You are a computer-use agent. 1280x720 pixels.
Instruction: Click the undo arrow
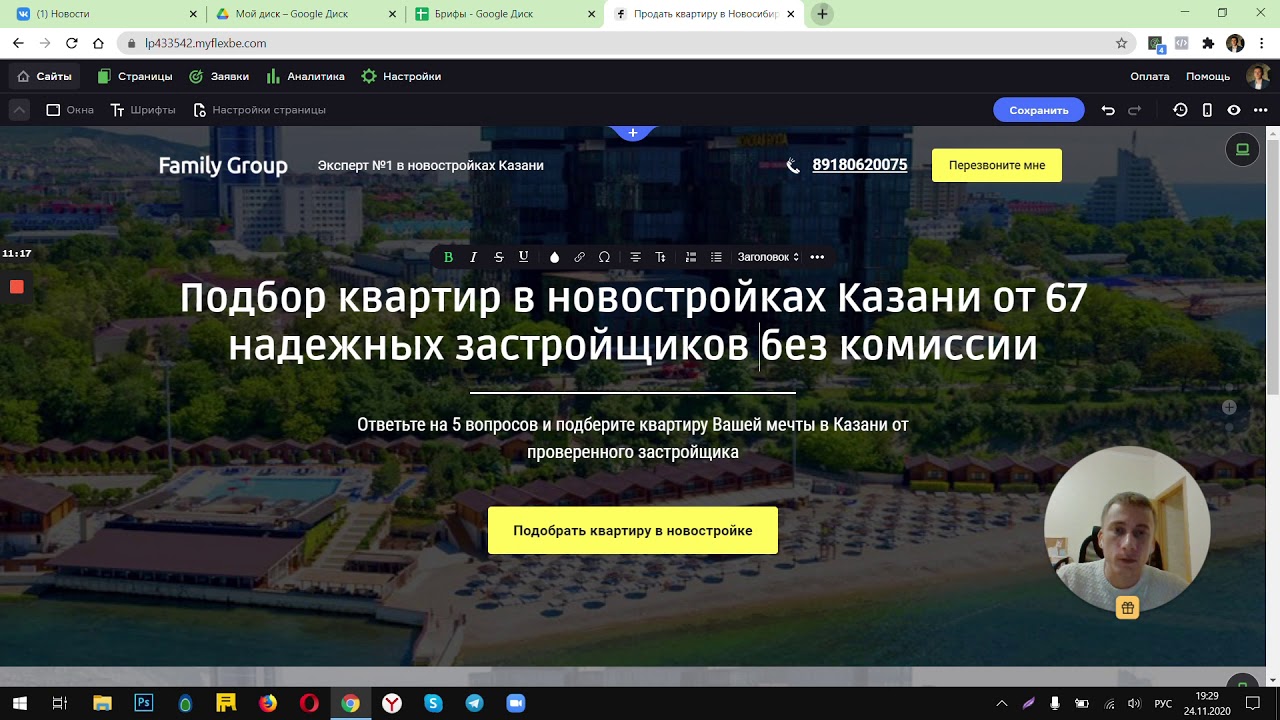pos(1108,110)
